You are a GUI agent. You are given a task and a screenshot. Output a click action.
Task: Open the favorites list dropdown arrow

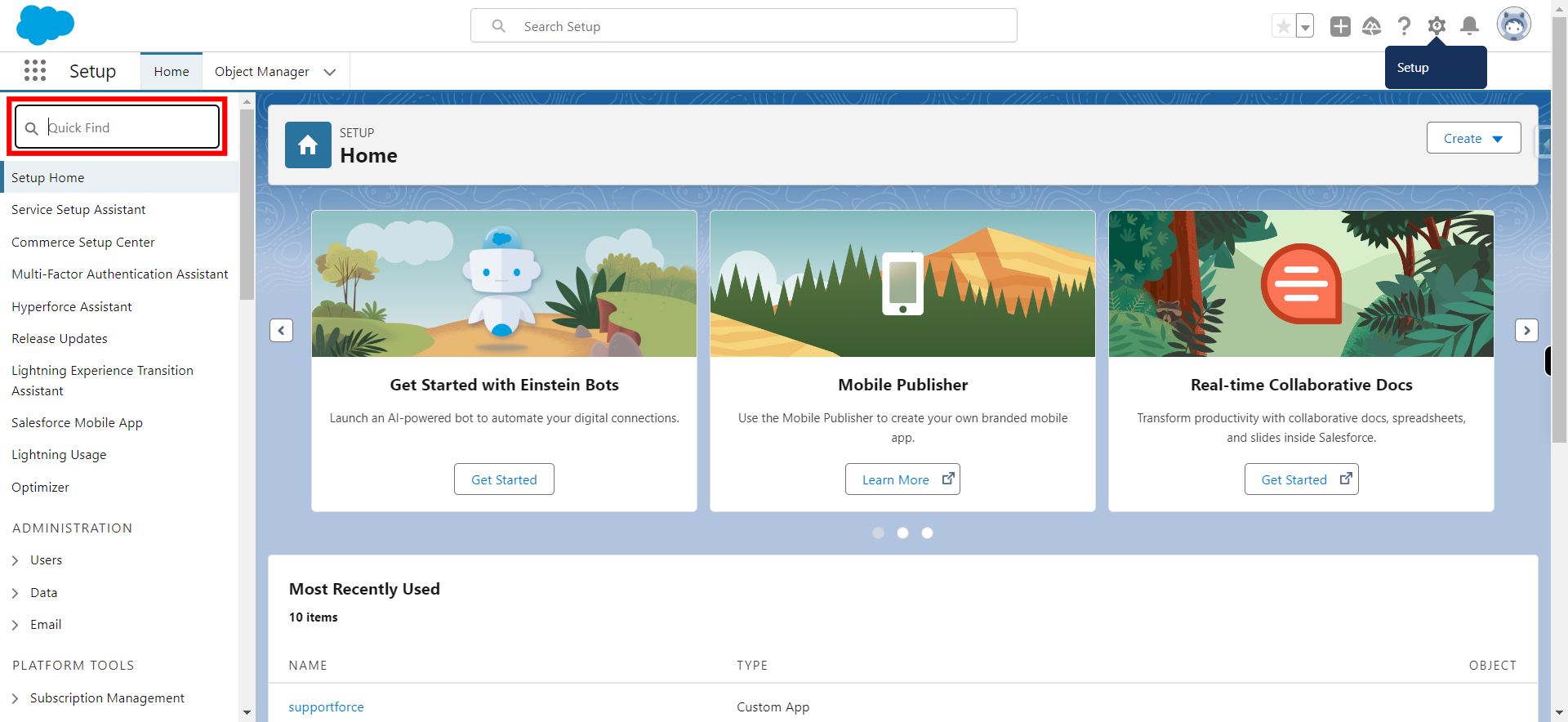pyautogui.click(x=1305, y=26)
